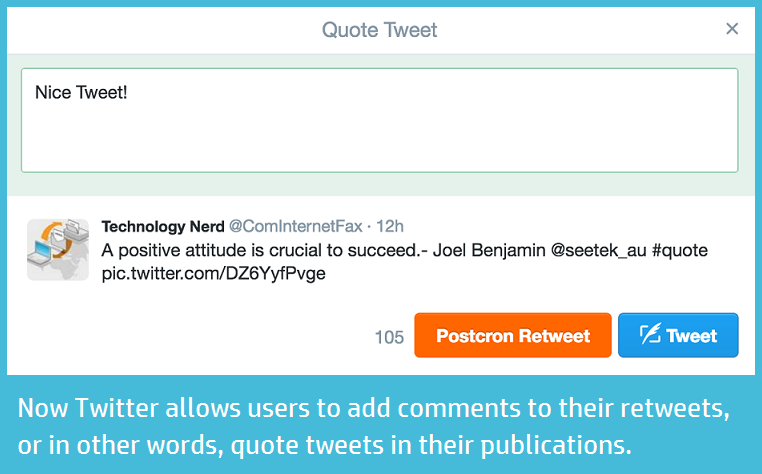Click the 12h timestamp of the tweet
Screen dimensions: 762x474
[x=391, y=227]
